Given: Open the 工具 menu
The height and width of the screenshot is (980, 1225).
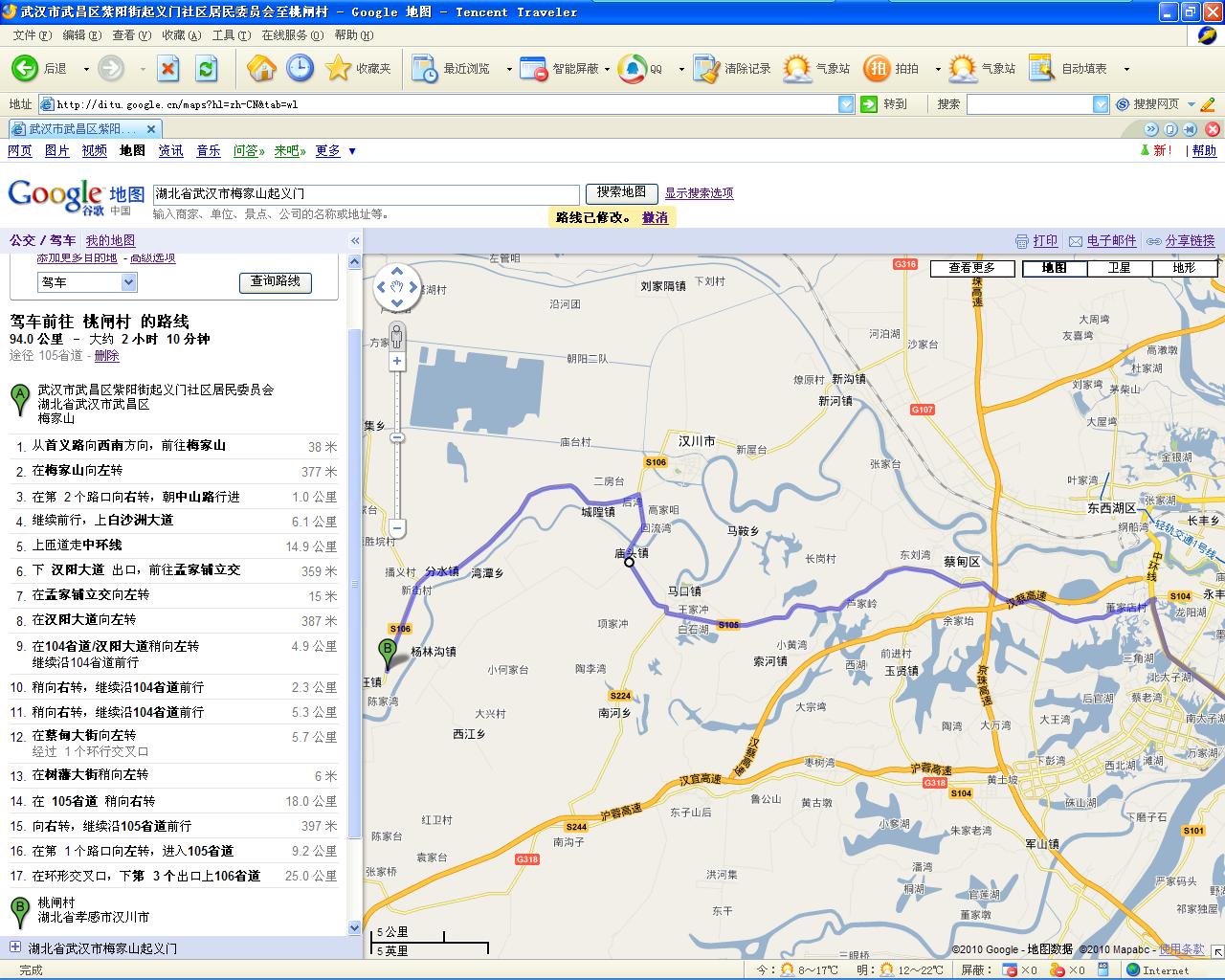Looking at the screenshot, I should pos(231,35).
